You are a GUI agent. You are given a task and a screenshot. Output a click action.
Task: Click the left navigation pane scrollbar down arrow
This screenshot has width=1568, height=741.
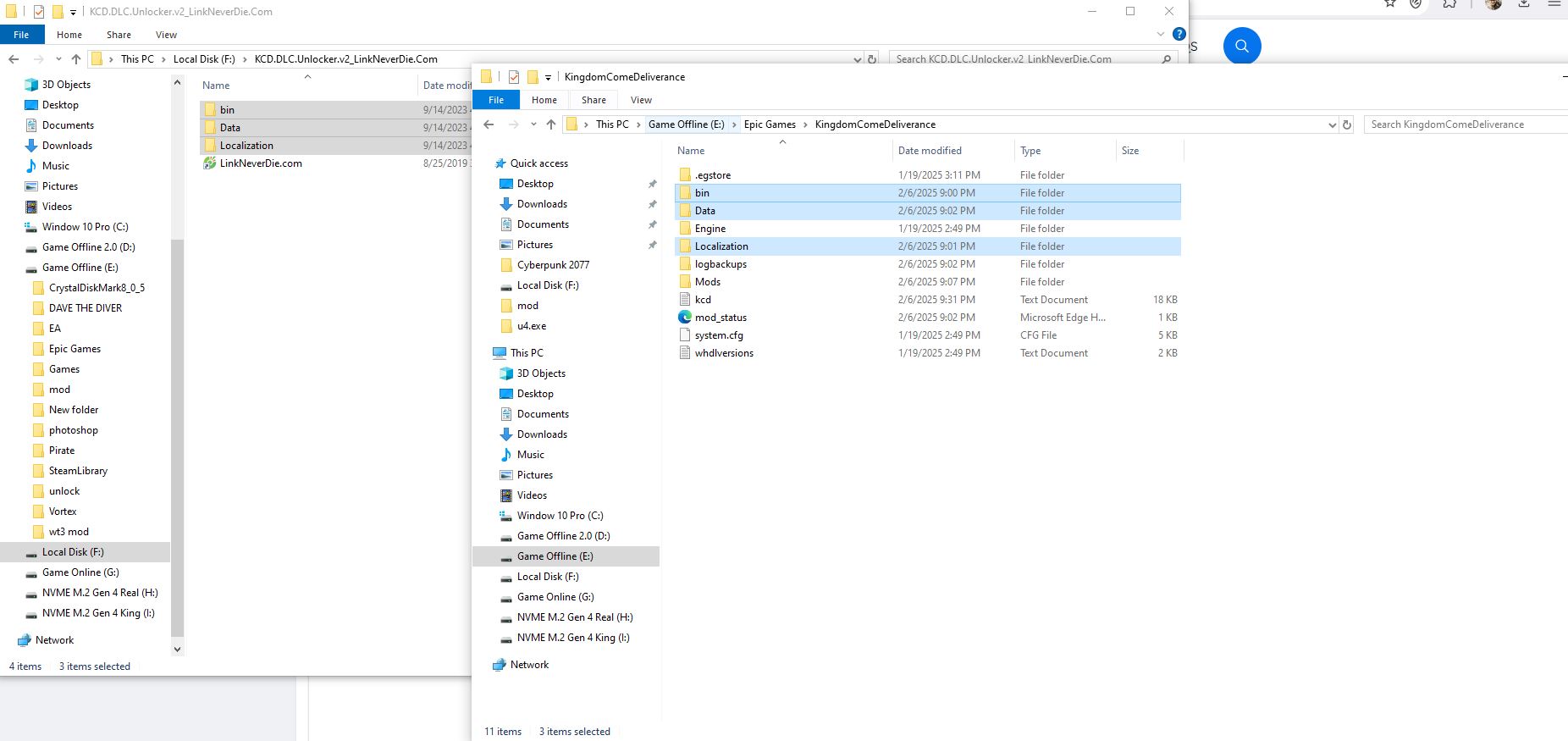coord(177,650)
